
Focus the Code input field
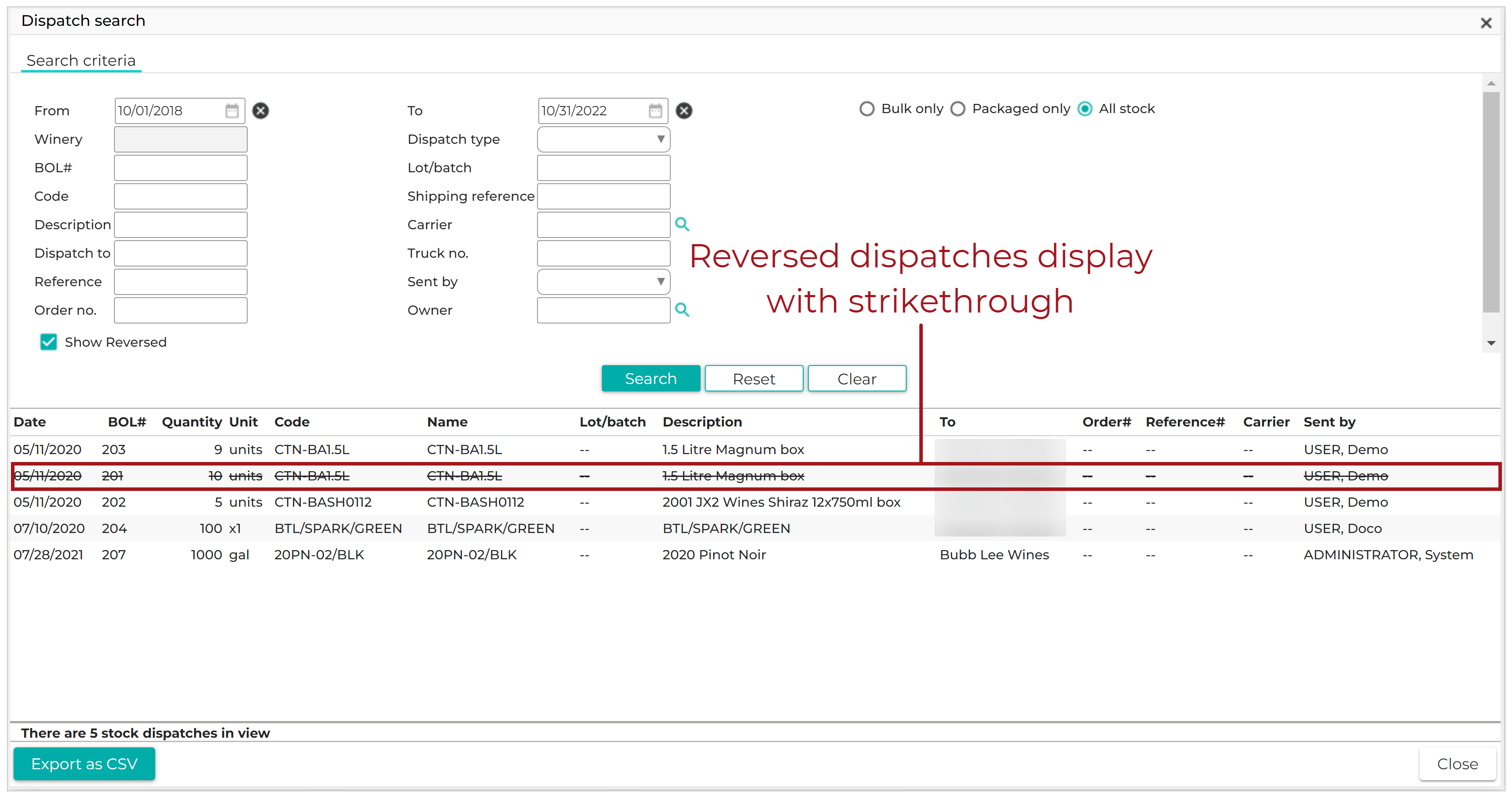pyautogui.click(x=181, y=196)
